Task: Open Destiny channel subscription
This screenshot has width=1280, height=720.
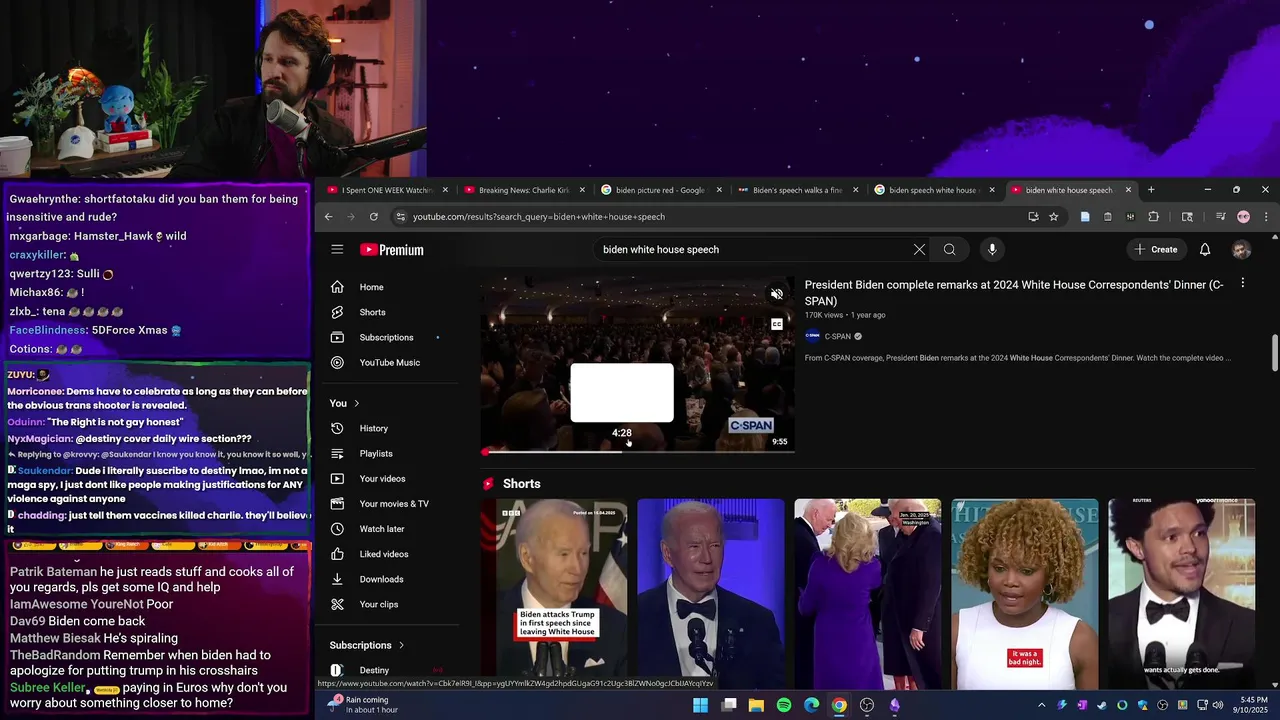Action: tap(390, 670)
